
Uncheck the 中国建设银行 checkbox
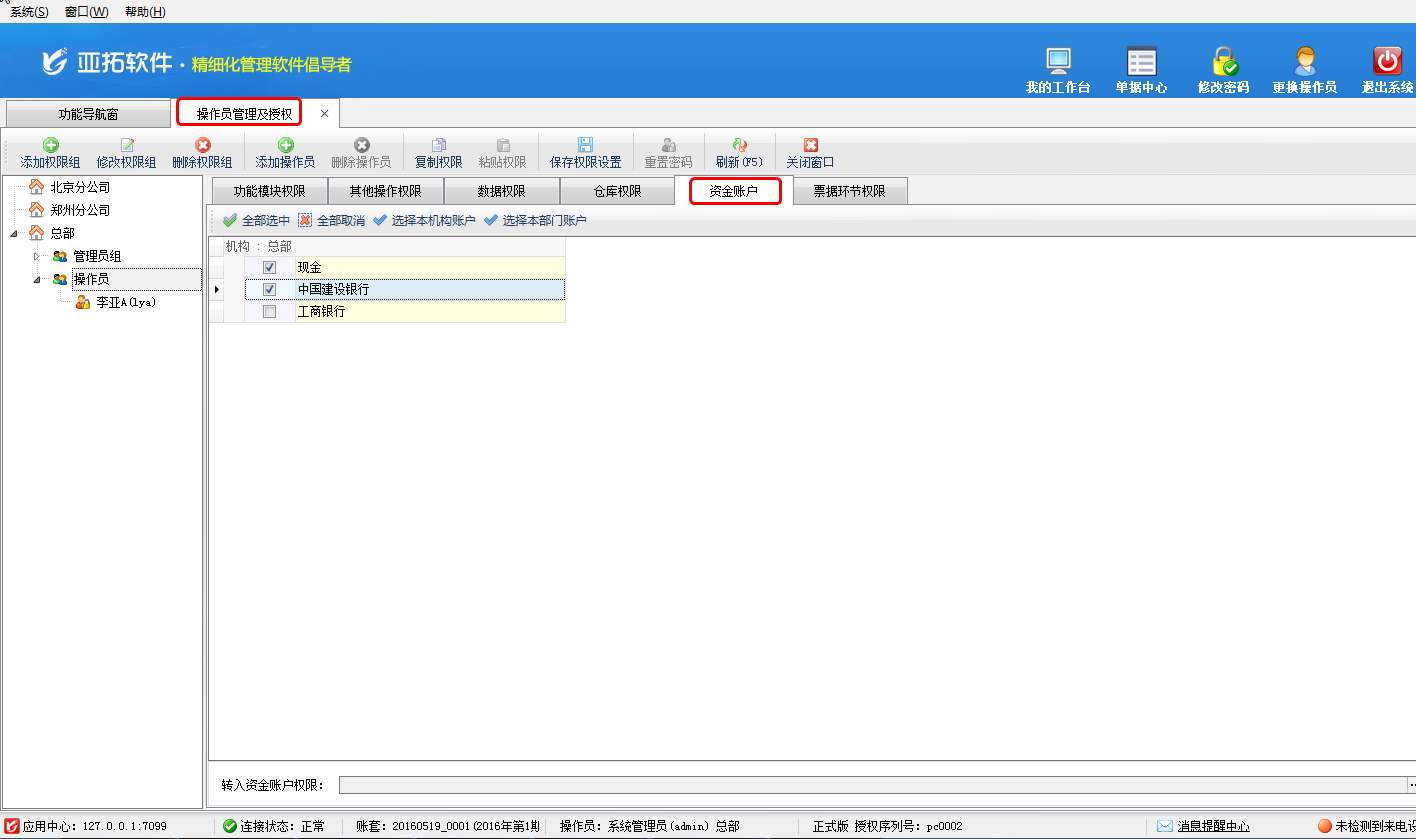click(x=269, y=289)
